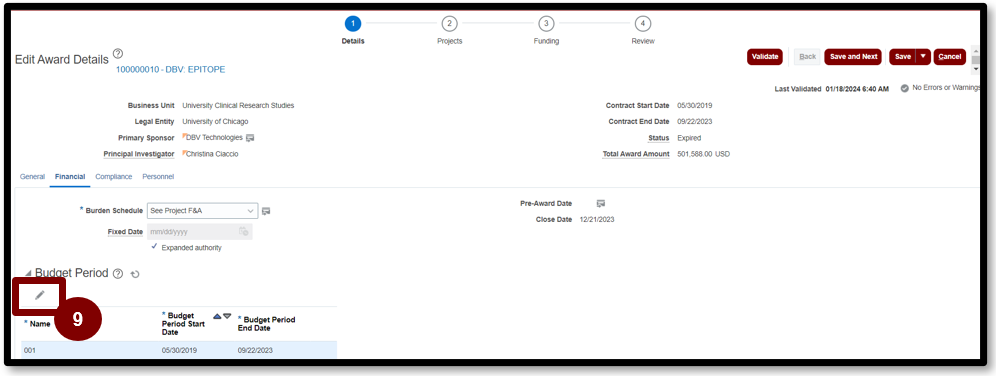Viewport: 996px width, 376px height.
Task: Click the Save and Next button
Action: [854, 57]
